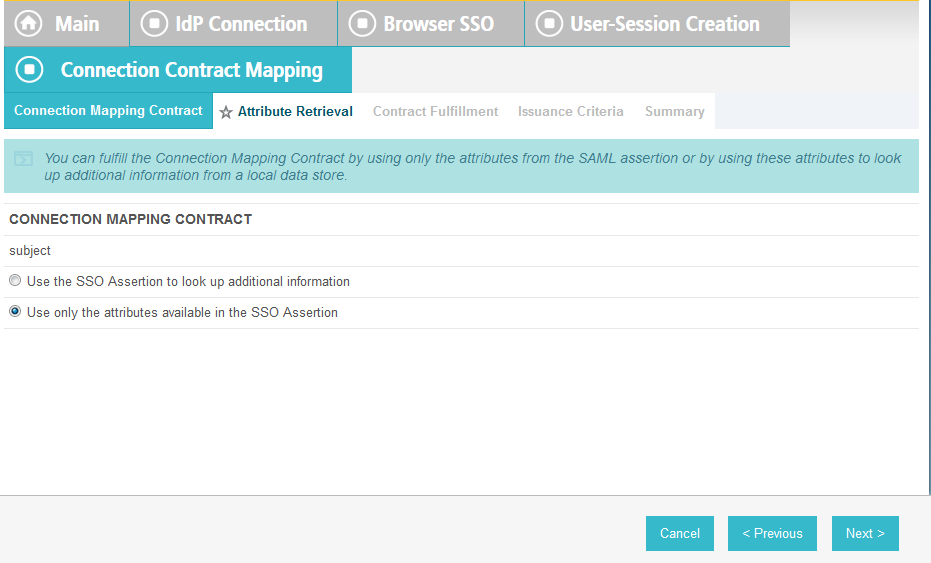
Task: Open the Connection Mapping Contract sub-tab
Action: point(108,110)
